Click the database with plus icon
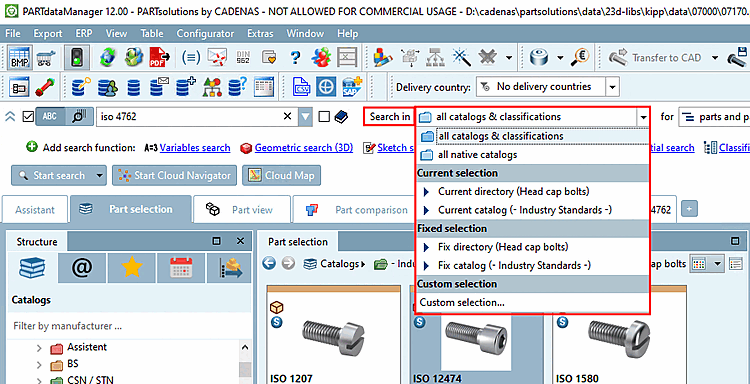750x384 pixels. pos(186,87)
